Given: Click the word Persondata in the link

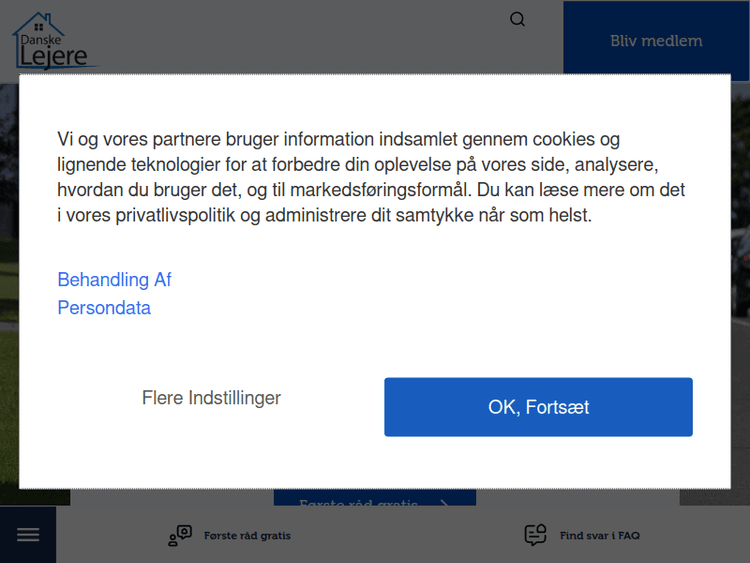Looking at the screenshot, I should click(x=104, y=308).
